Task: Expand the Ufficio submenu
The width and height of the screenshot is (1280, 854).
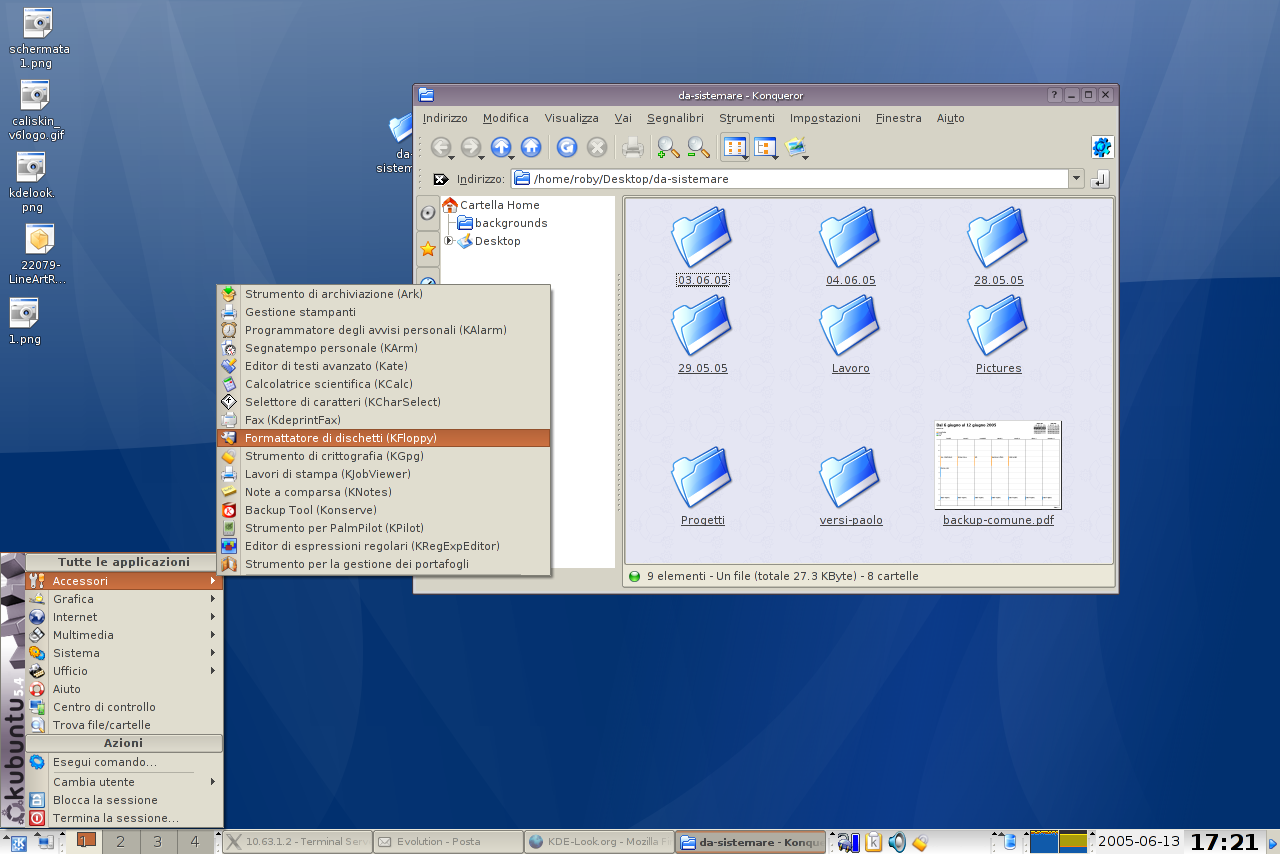Action: (124, 671)
